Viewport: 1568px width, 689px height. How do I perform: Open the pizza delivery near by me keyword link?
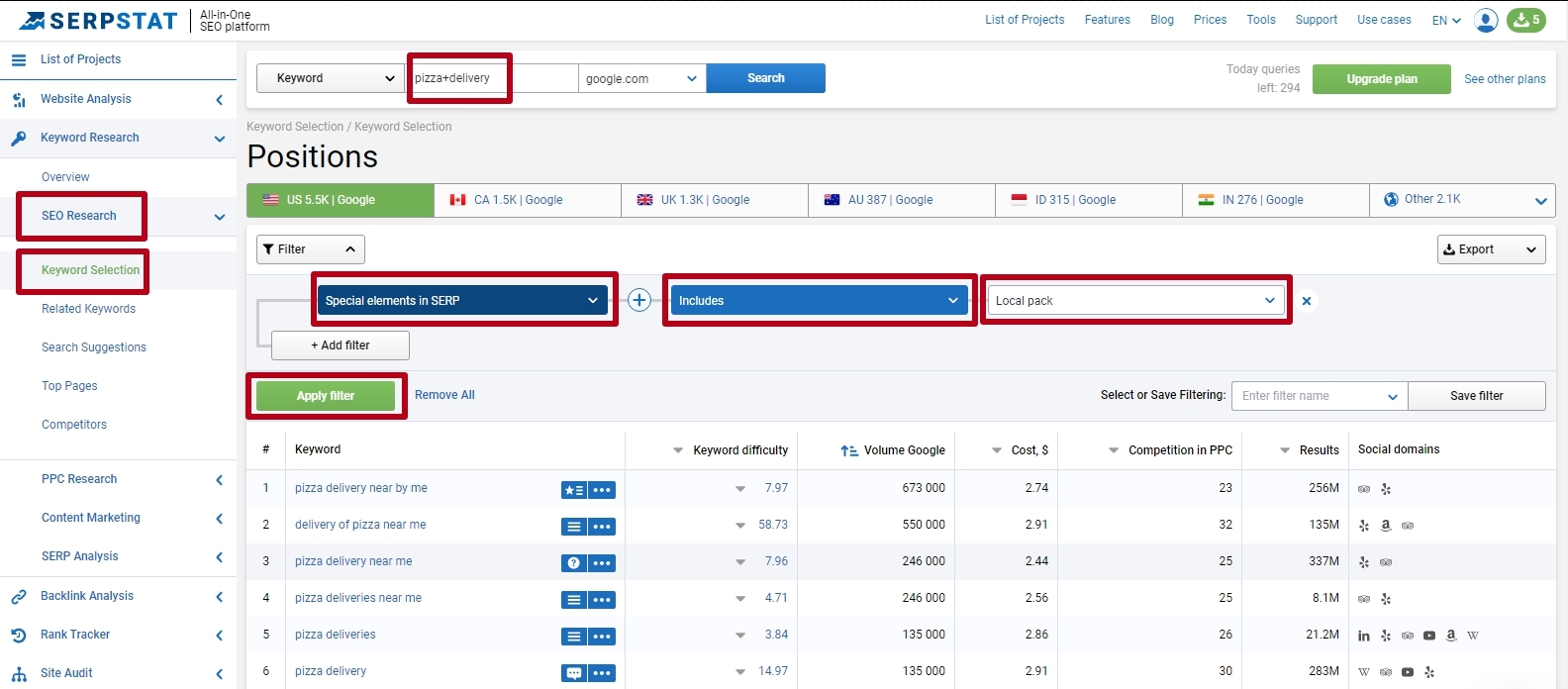(361, 488)
